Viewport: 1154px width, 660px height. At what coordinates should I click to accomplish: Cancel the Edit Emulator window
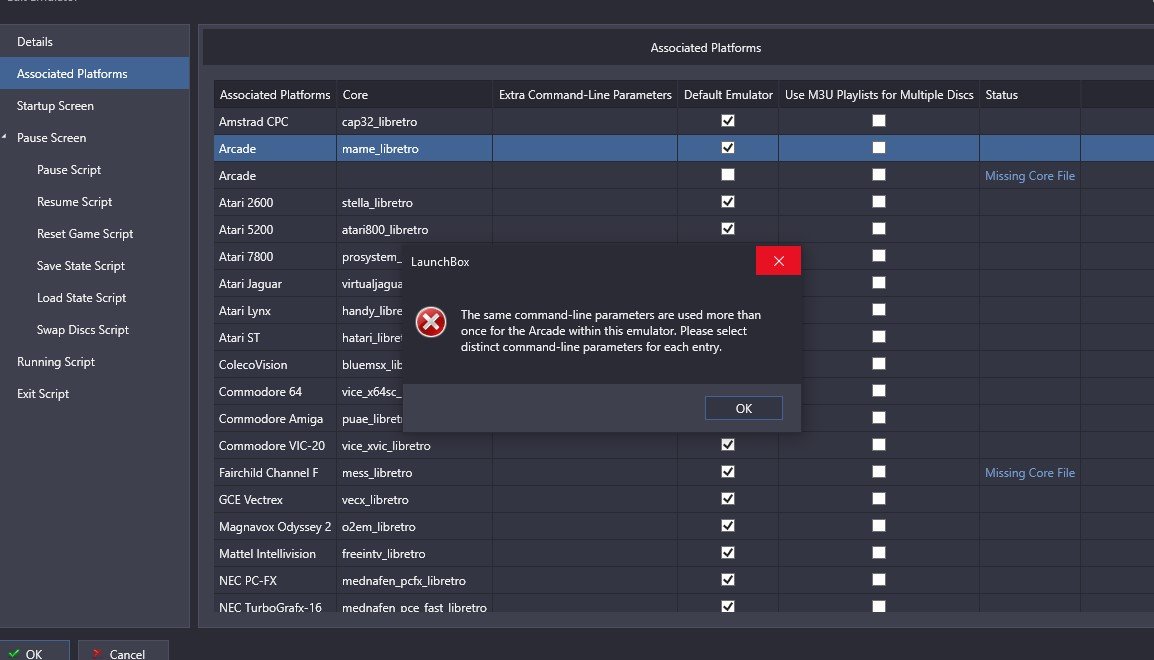[x=123, y=652]
